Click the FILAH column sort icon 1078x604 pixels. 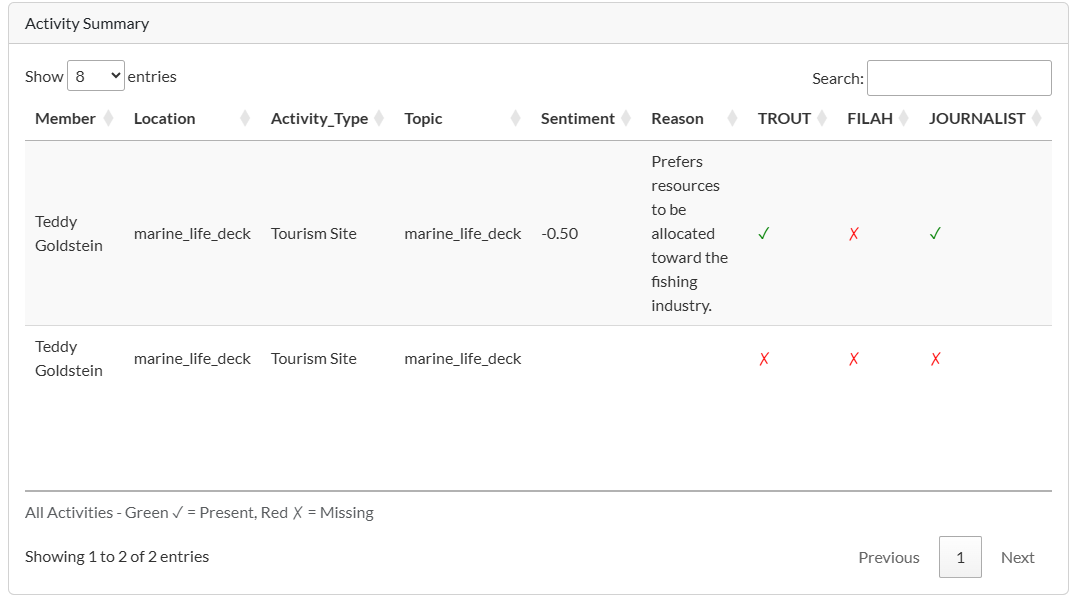coord(903,118)
